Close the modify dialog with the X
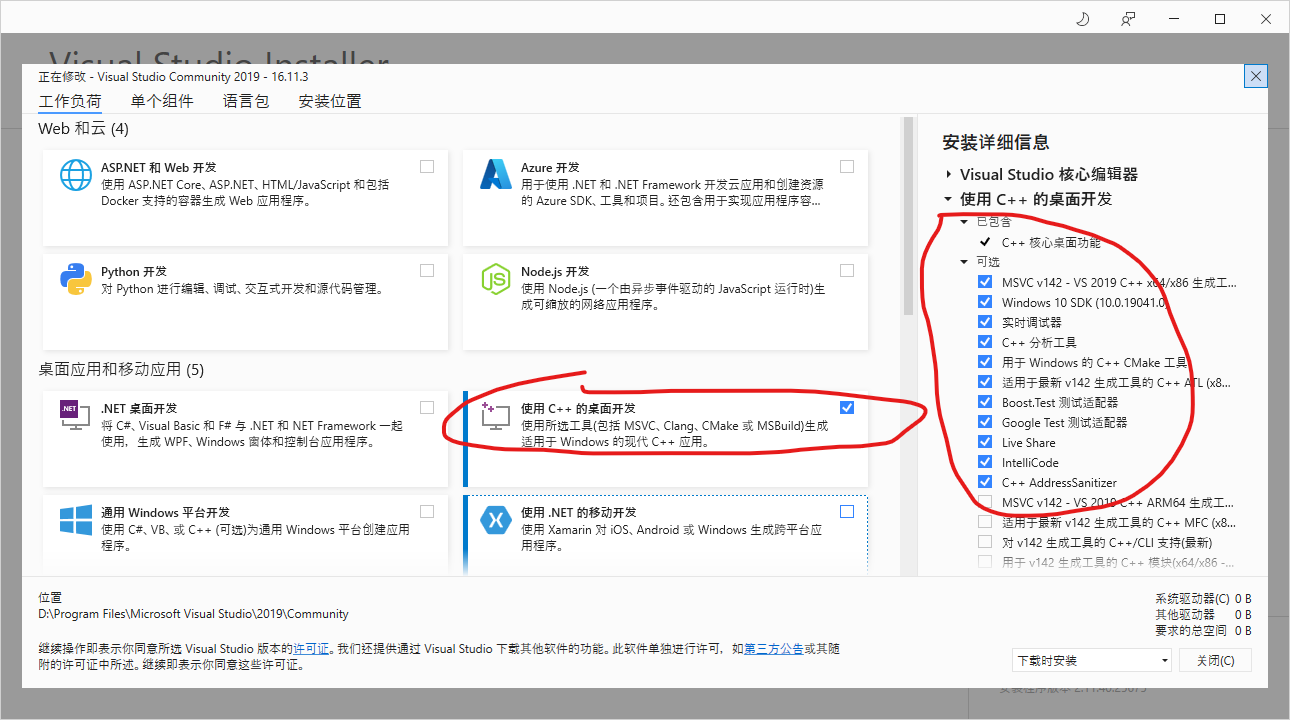Screen dimensions: 1290x720 [x=1257, y=76]
